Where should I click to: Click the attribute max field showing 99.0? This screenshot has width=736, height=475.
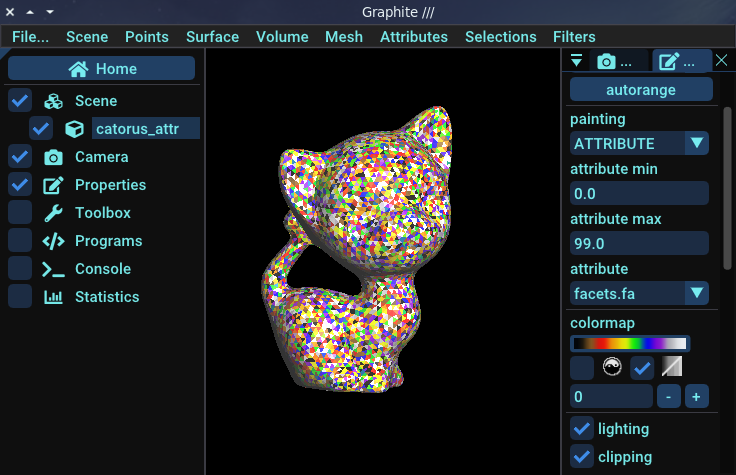pyautogui.click(x=639, y=244)
